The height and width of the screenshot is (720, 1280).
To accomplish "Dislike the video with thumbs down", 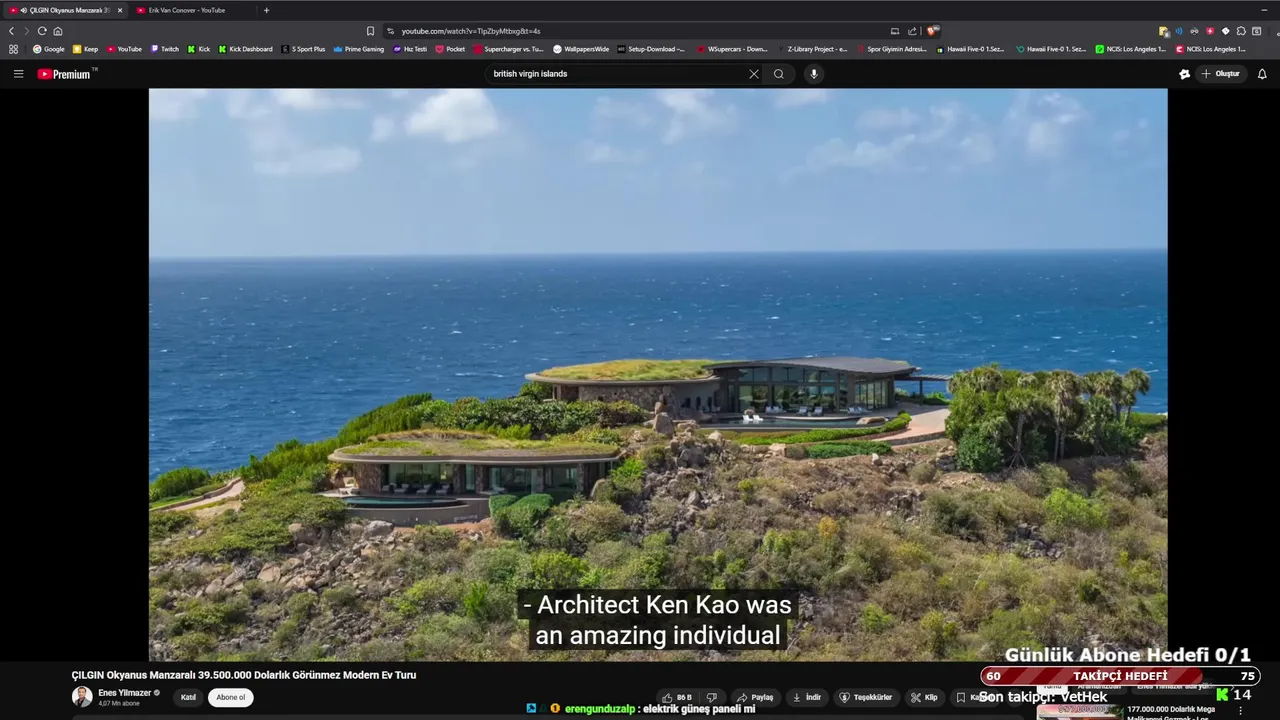I will coord(712,697).
